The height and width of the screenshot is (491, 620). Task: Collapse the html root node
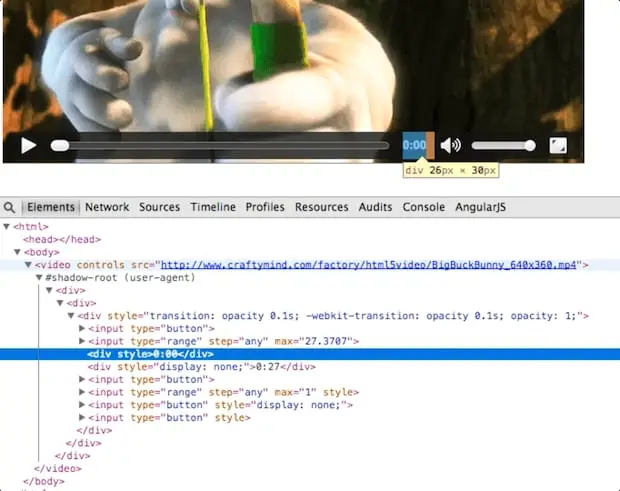point(6,227)
